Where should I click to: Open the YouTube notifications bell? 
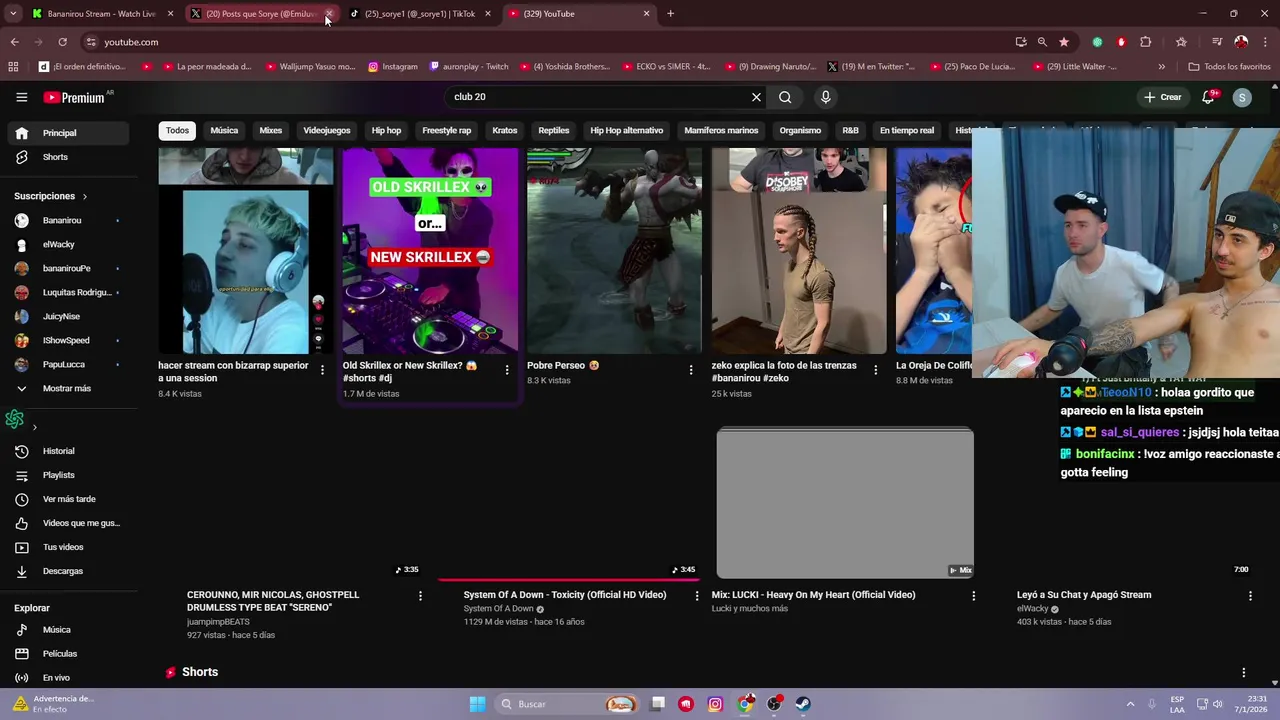tap(1208, 97)
